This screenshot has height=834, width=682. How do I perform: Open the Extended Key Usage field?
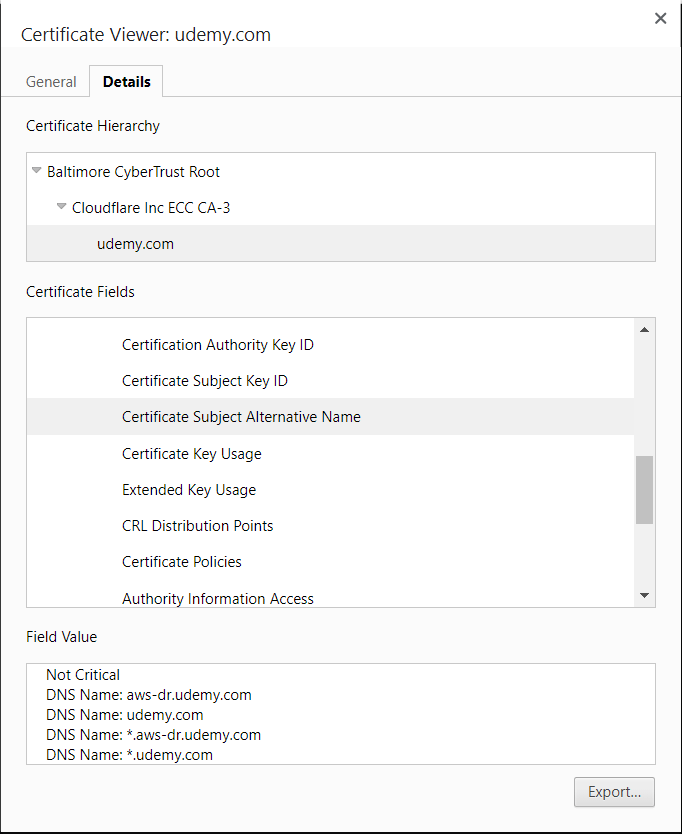(188, 490)
